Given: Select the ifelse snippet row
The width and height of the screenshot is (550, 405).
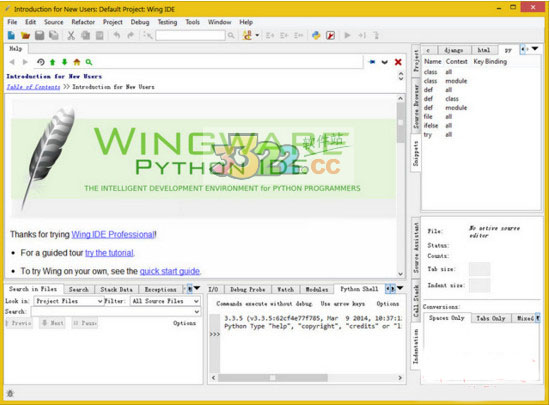Looking at the screenshot, I should pos(481,126).
